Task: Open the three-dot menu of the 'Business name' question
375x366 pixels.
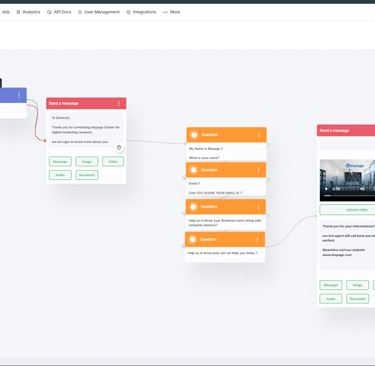Action: [258, 207]
